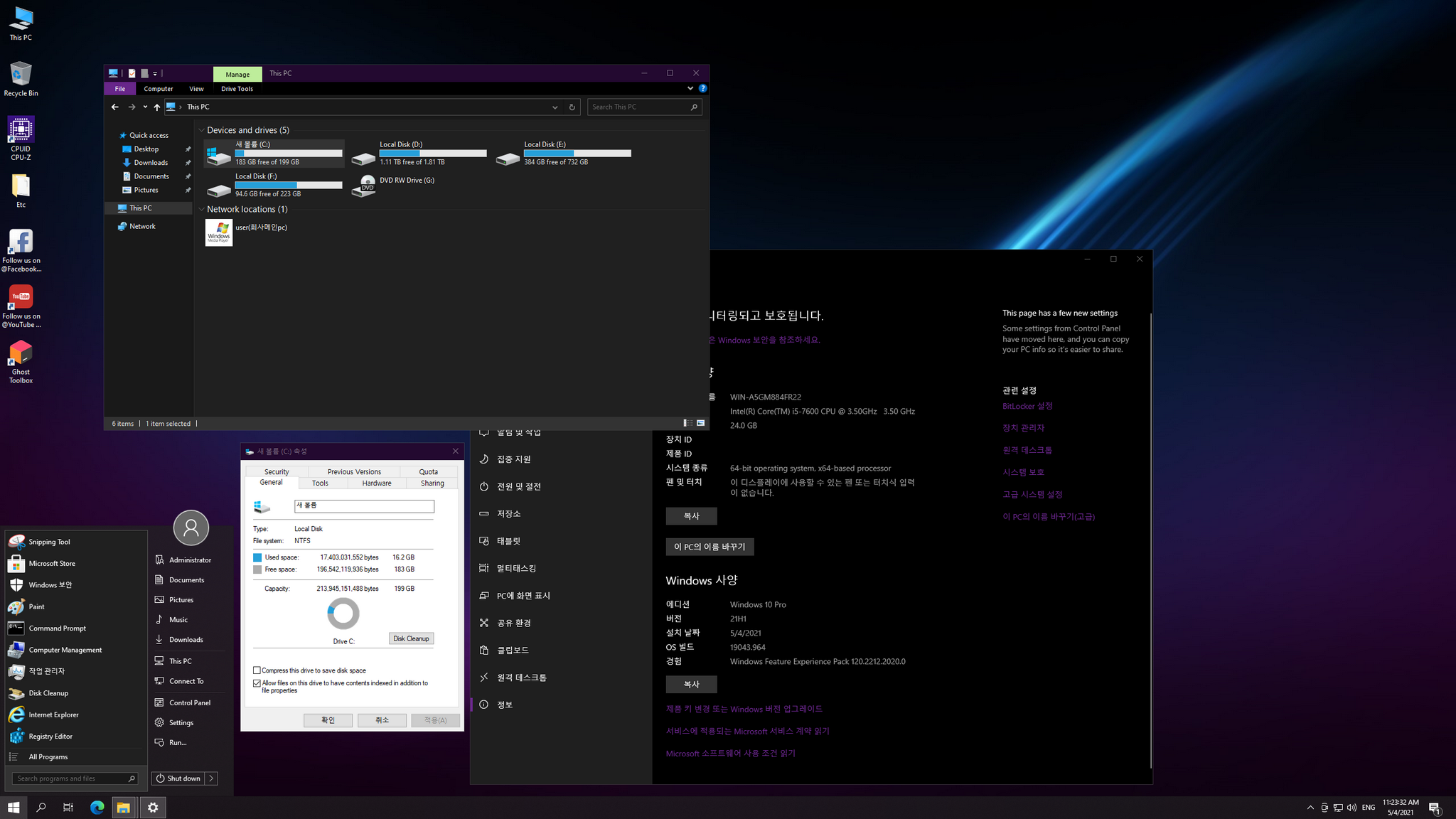
Task: Collapse Devices and drives group
Action: (202, 130)
